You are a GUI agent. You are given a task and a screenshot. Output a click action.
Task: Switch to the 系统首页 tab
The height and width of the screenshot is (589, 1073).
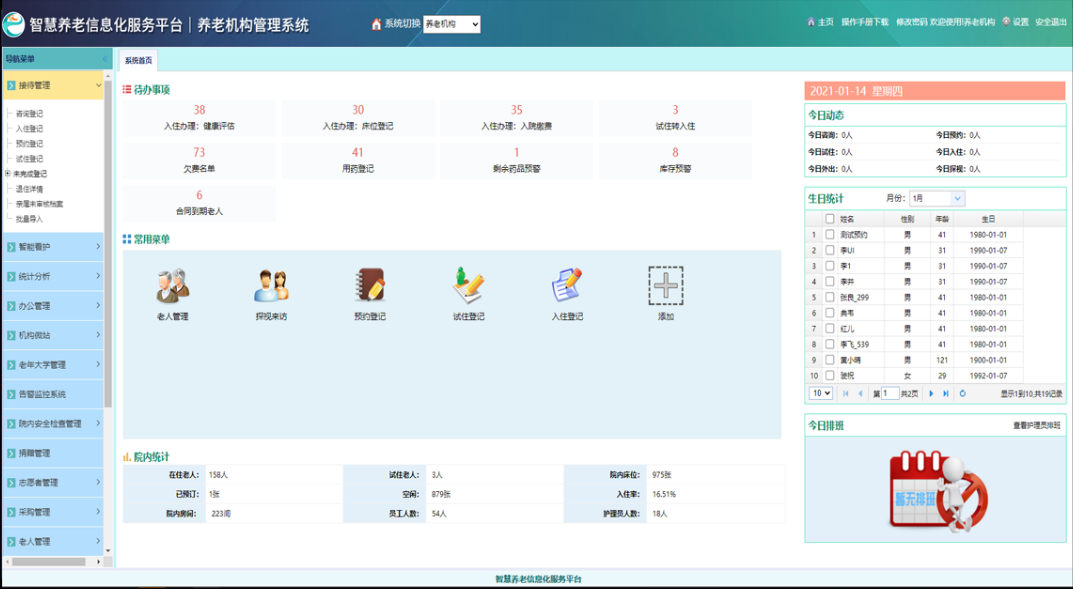point(138,60)
